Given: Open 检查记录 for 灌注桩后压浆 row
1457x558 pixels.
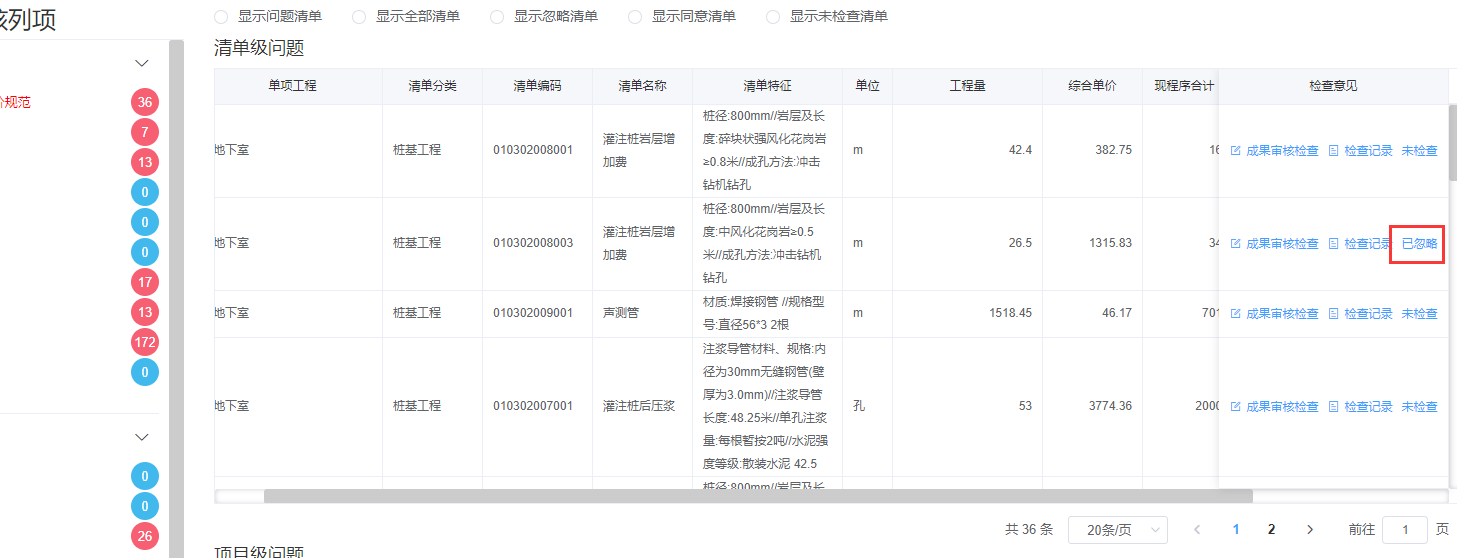Looking at the screenshot, I should tap(1360, 407).
